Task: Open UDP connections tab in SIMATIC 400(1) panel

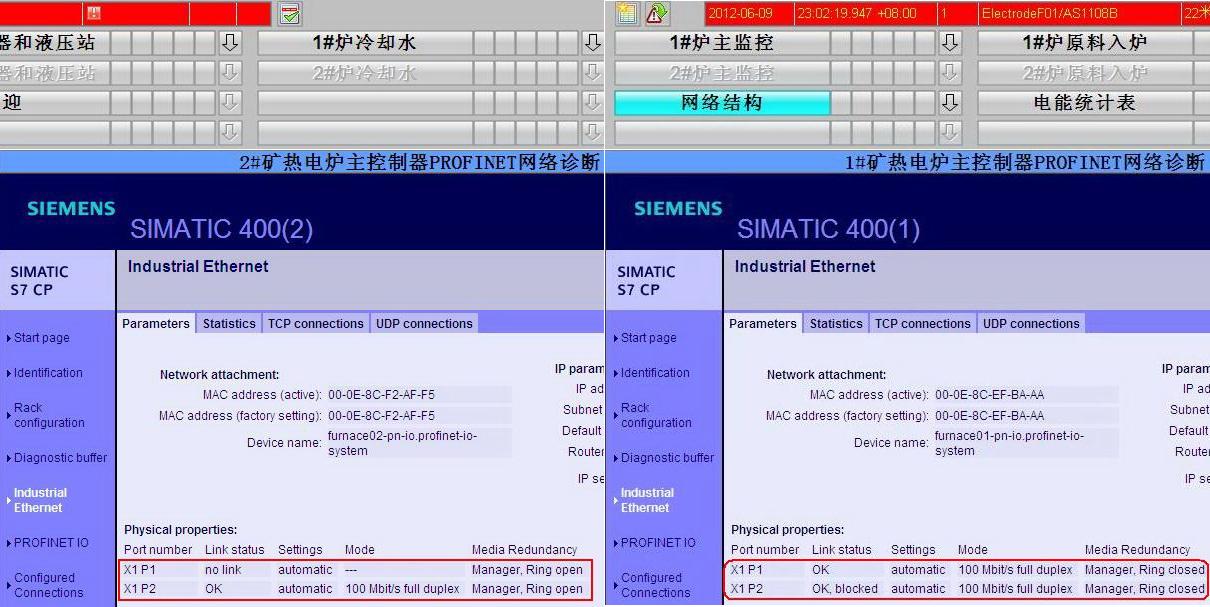Action: coord(1031,324)
